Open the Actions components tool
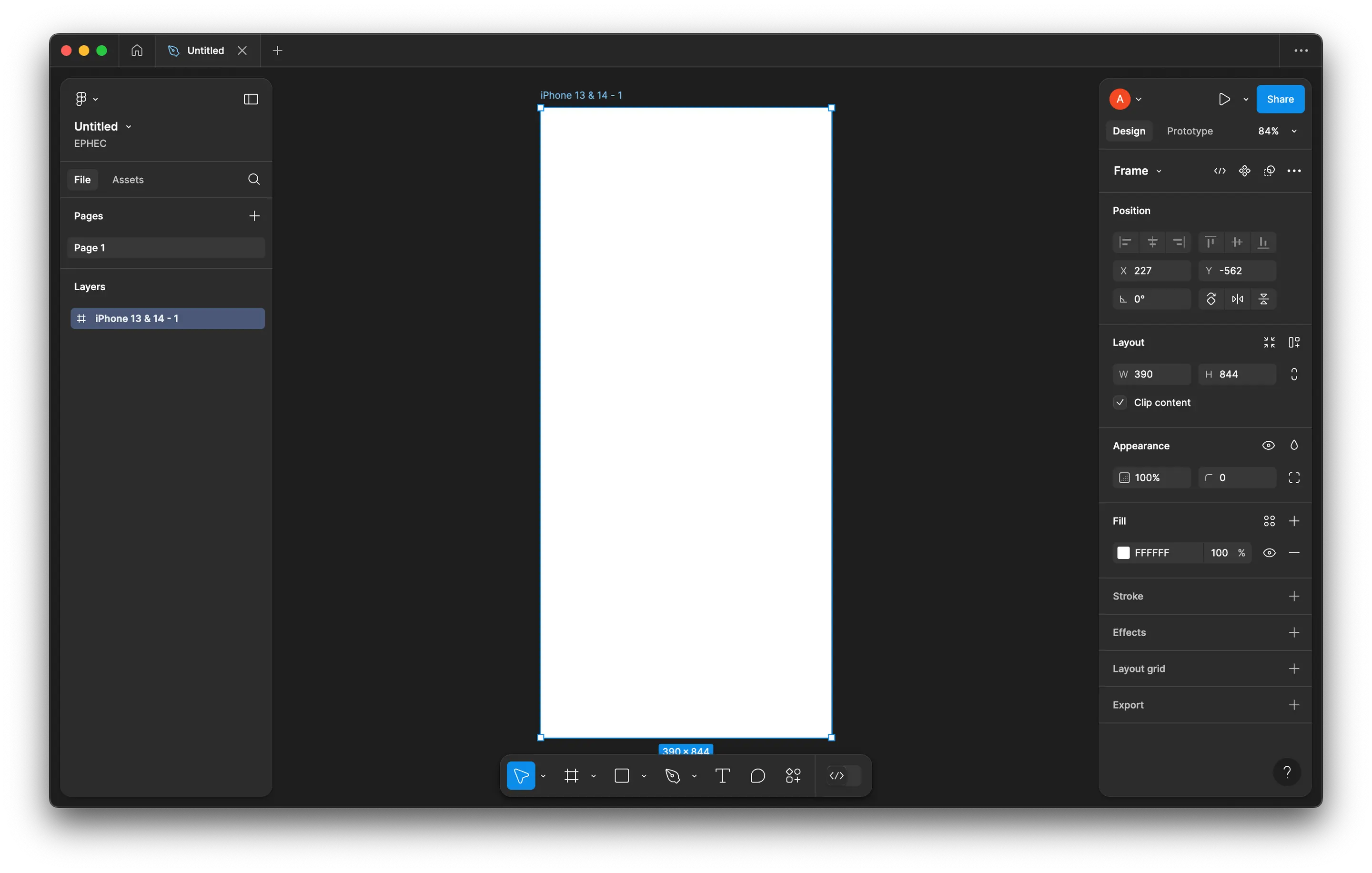 pos(793,776)
